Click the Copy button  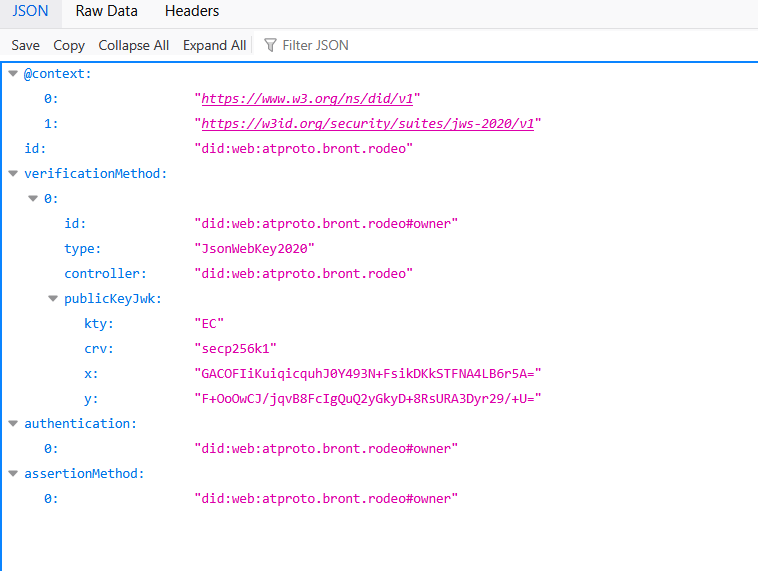tap(69, 45)
